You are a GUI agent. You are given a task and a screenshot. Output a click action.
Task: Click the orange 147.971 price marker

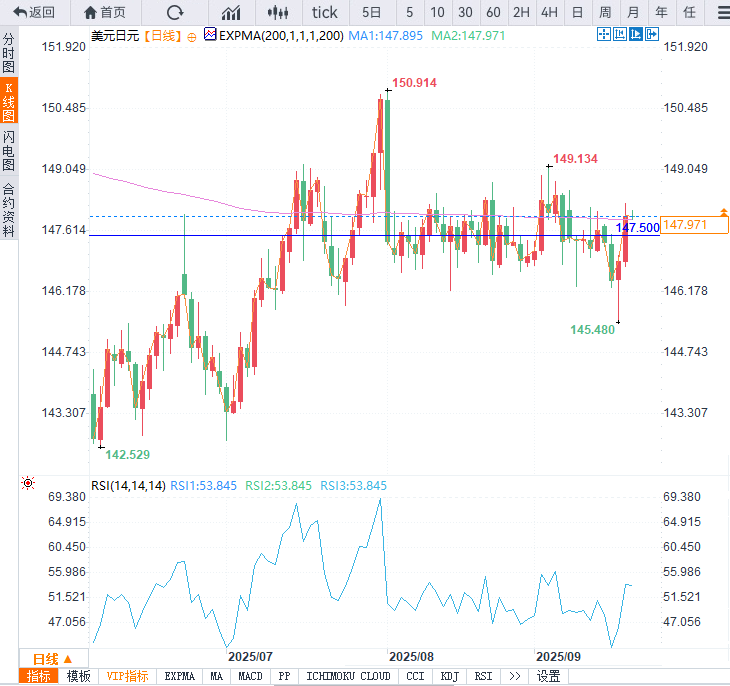coord(694,225)
